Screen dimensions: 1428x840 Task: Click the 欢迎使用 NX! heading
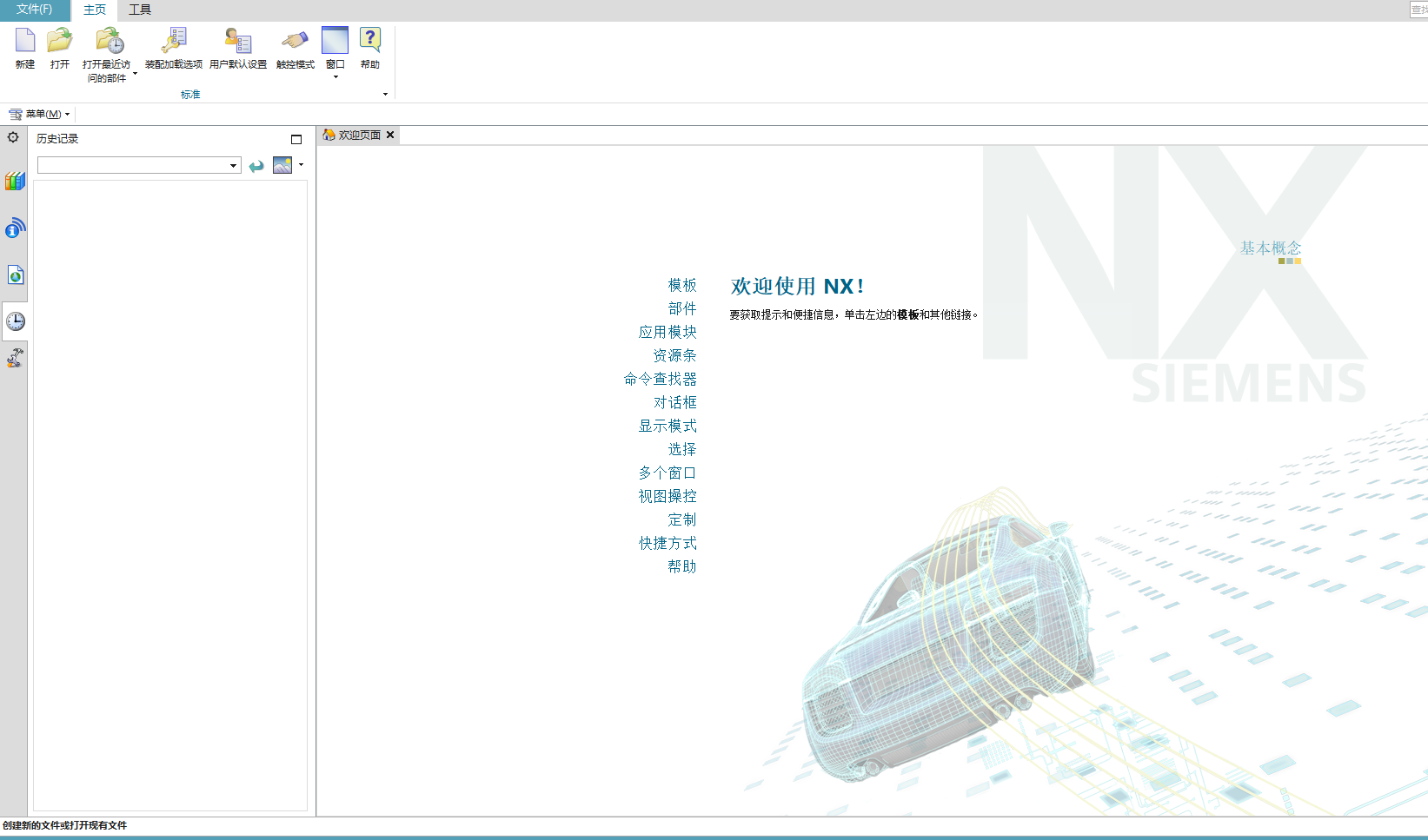click(x=798, y=287)
